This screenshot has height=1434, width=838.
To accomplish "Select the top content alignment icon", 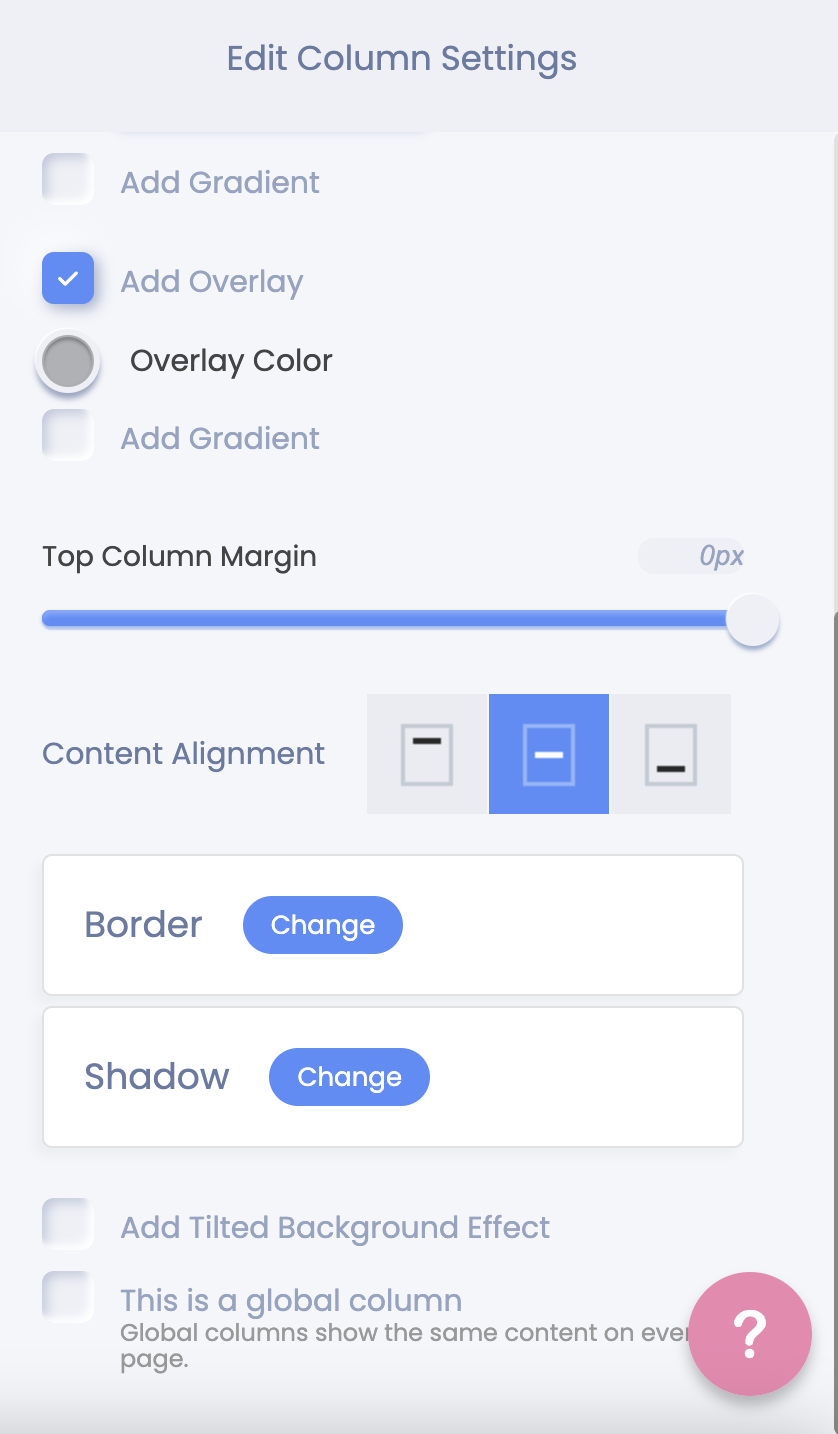I will coord(427,754).
